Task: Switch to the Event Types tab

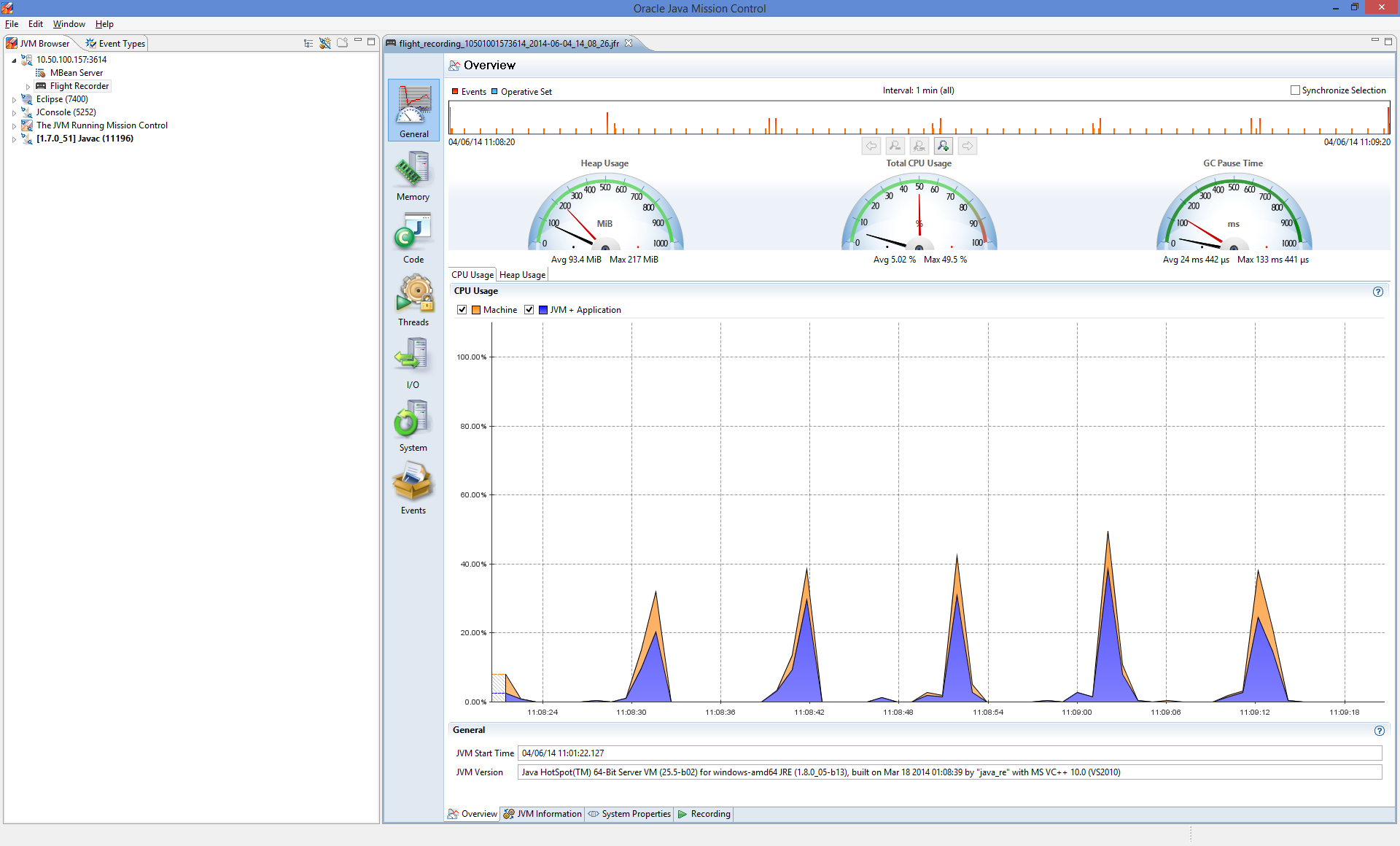Action: (x=116, y=44)
